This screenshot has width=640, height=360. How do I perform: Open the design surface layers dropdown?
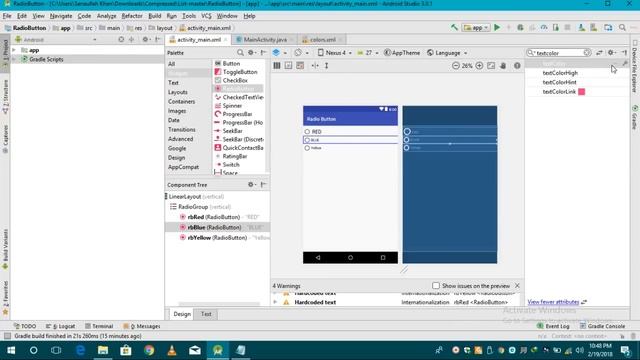(280, 53)
